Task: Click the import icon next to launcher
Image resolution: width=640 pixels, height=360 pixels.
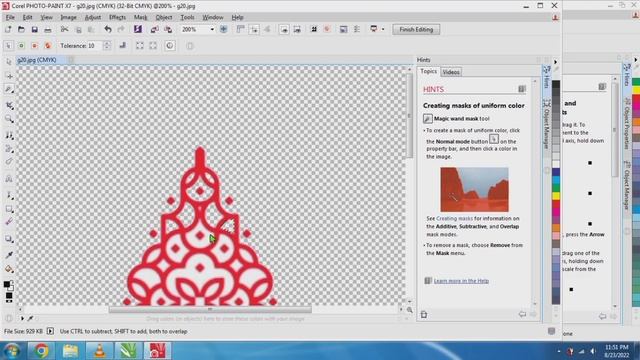Action: tap(154, 29)
